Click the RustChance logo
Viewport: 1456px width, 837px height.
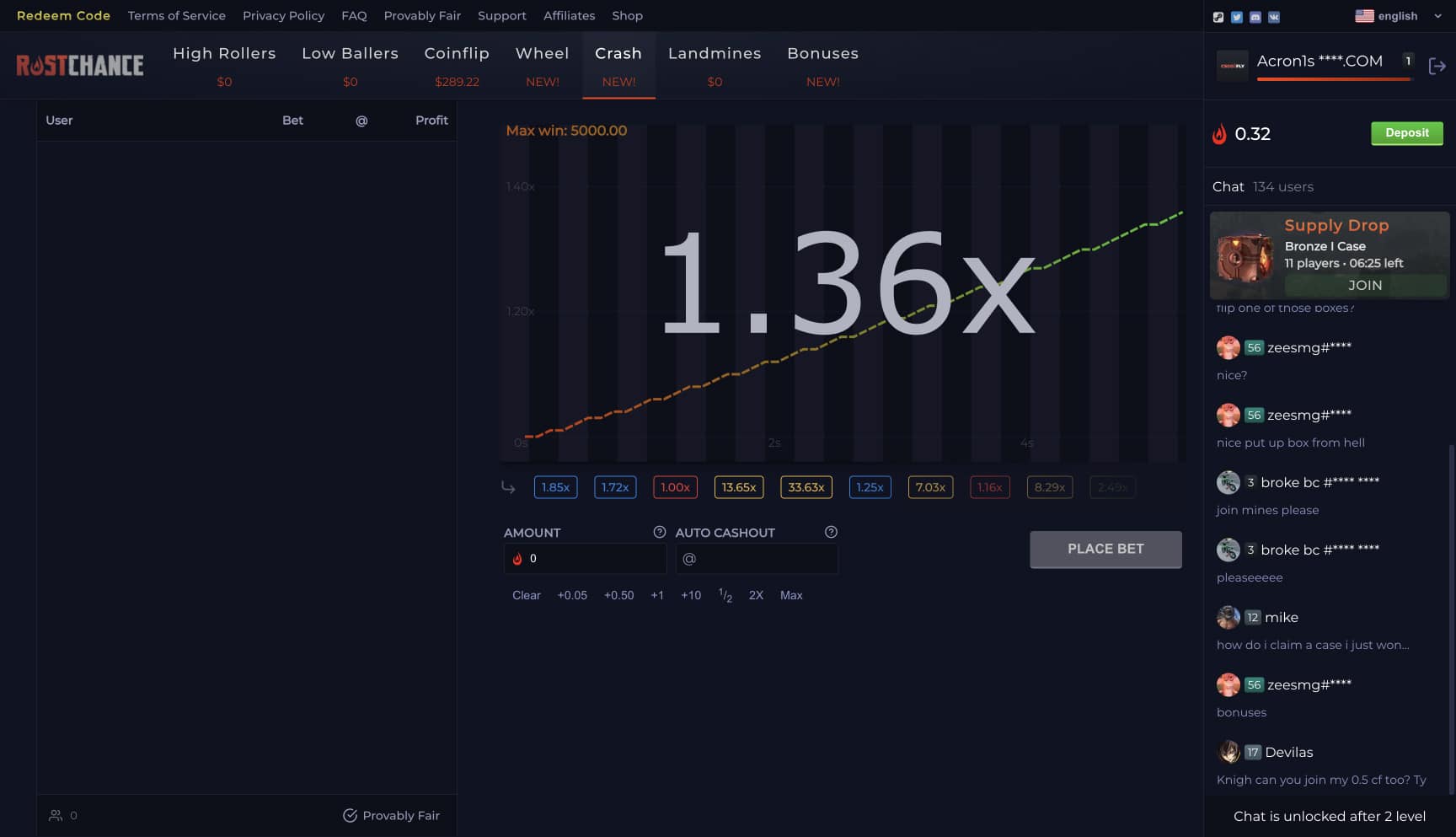tap(80, 65)
